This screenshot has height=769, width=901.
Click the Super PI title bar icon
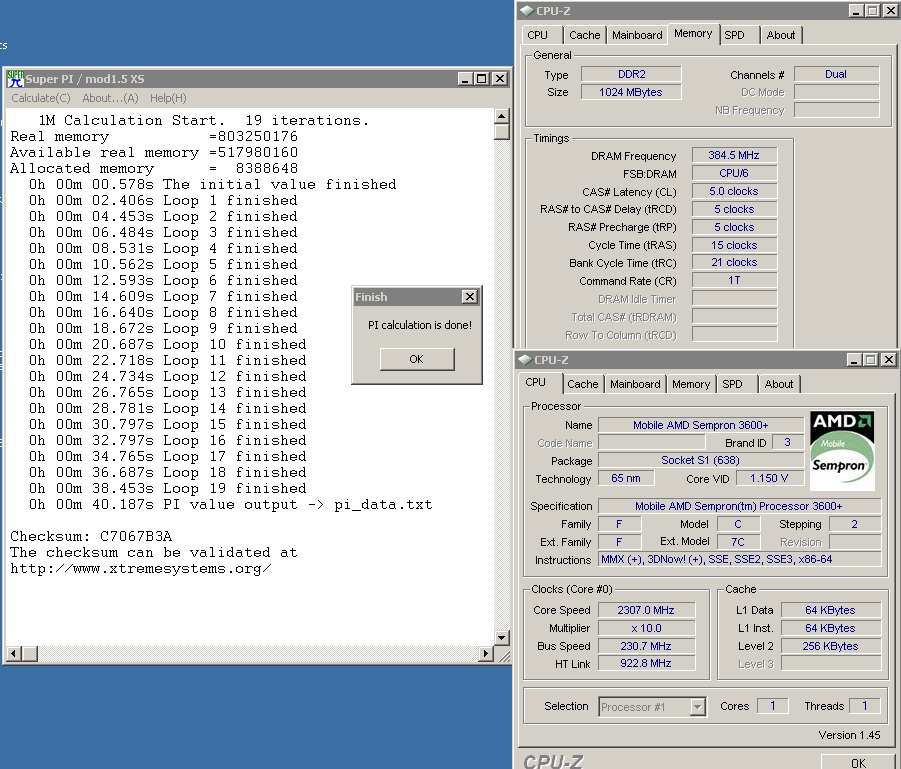tap(16, 79)
